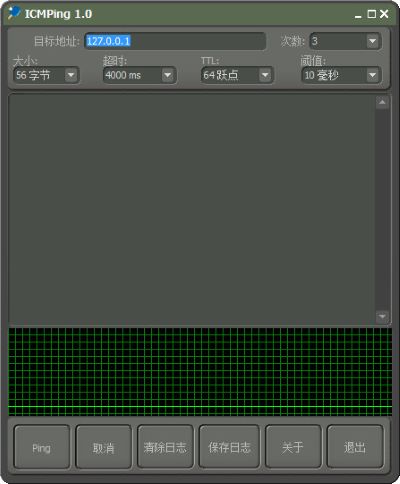Click the log scrollbar up arrow
The image size is (400, 484).
tap(382, 102)
